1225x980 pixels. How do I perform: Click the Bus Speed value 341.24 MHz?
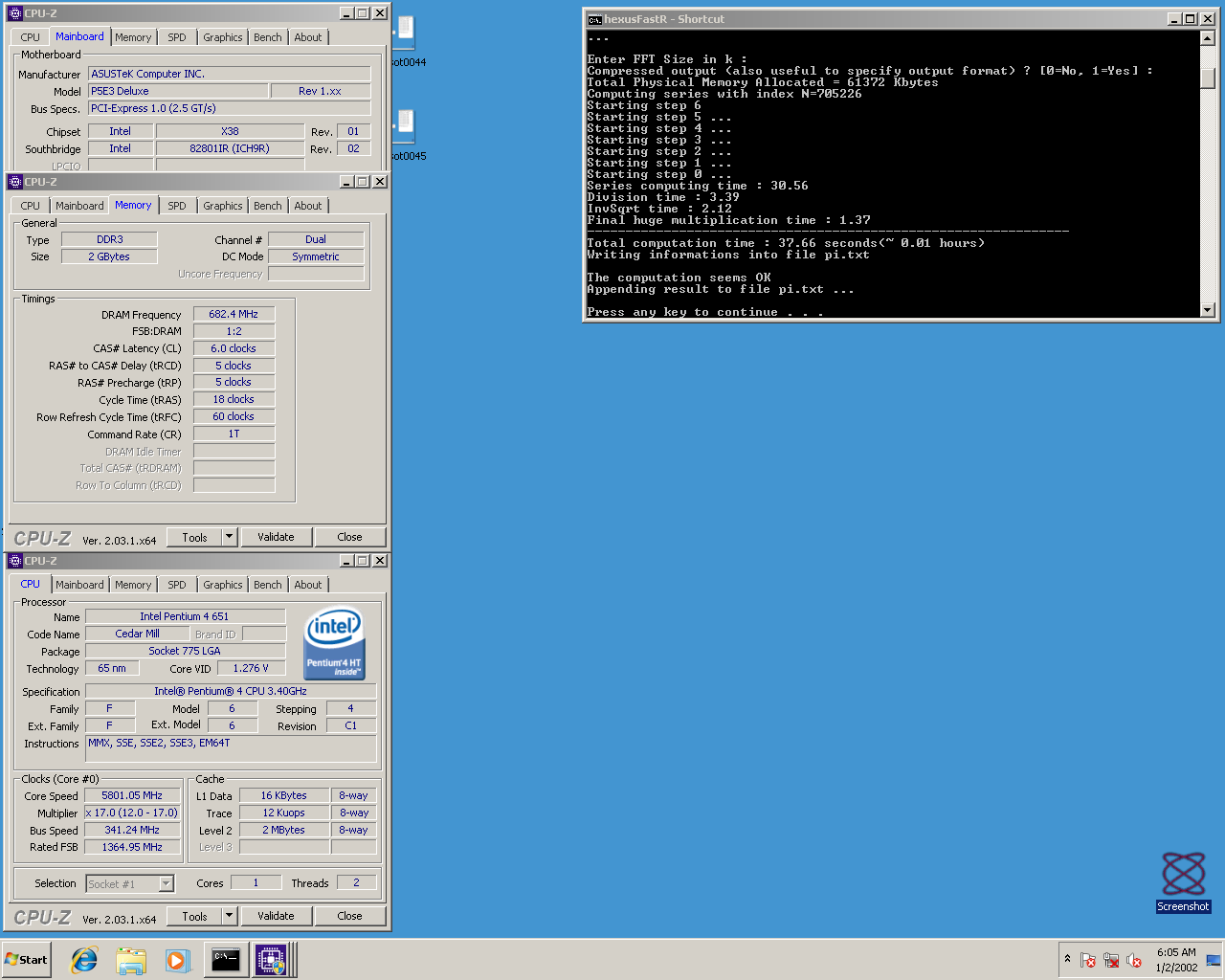(x=132, y=831)
